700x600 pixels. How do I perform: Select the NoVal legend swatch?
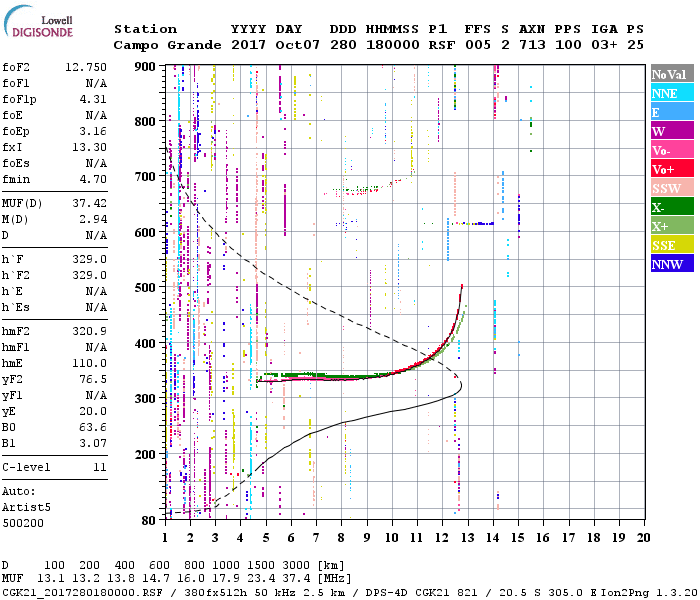point(671,74)
